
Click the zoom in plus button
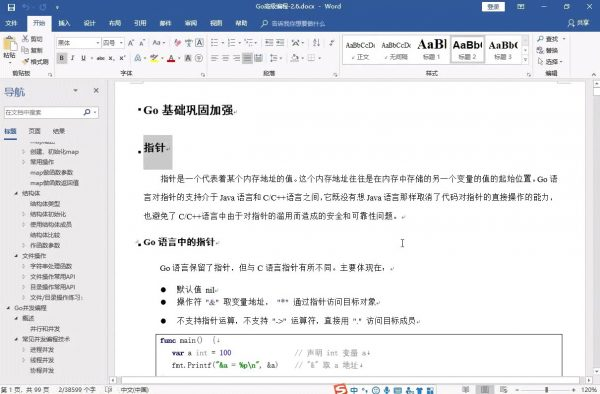click(574, 390)
